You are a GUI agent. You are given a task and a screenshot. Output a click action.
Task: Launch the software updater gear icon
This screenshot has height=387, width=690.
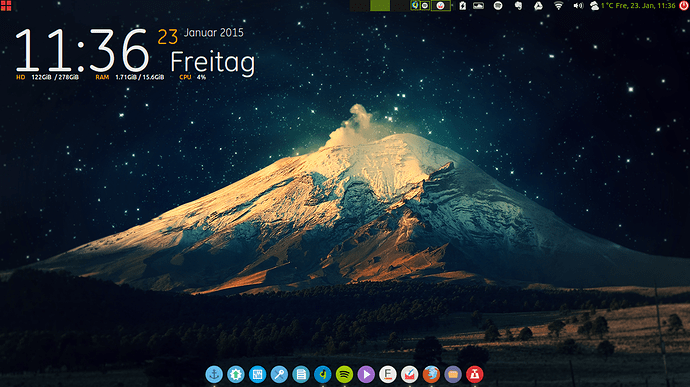click(236, 374)
